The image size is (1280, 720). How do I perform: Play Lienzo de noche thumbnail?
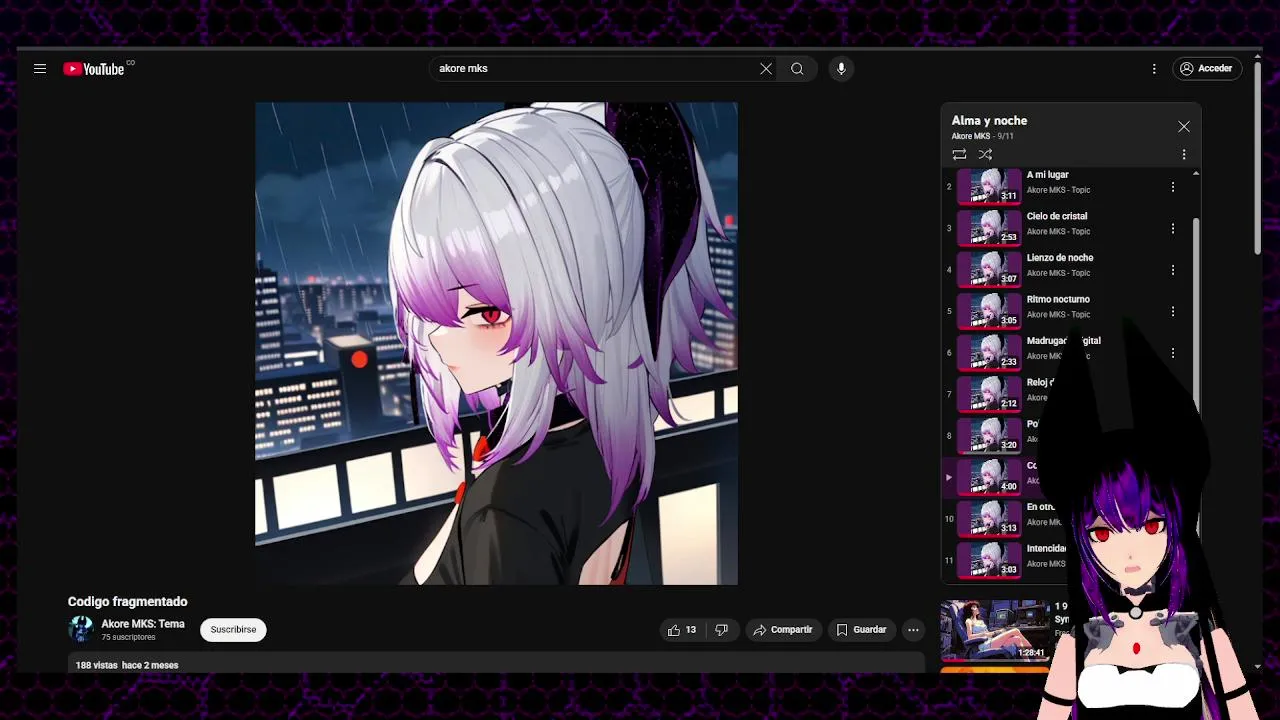(989, 270)
